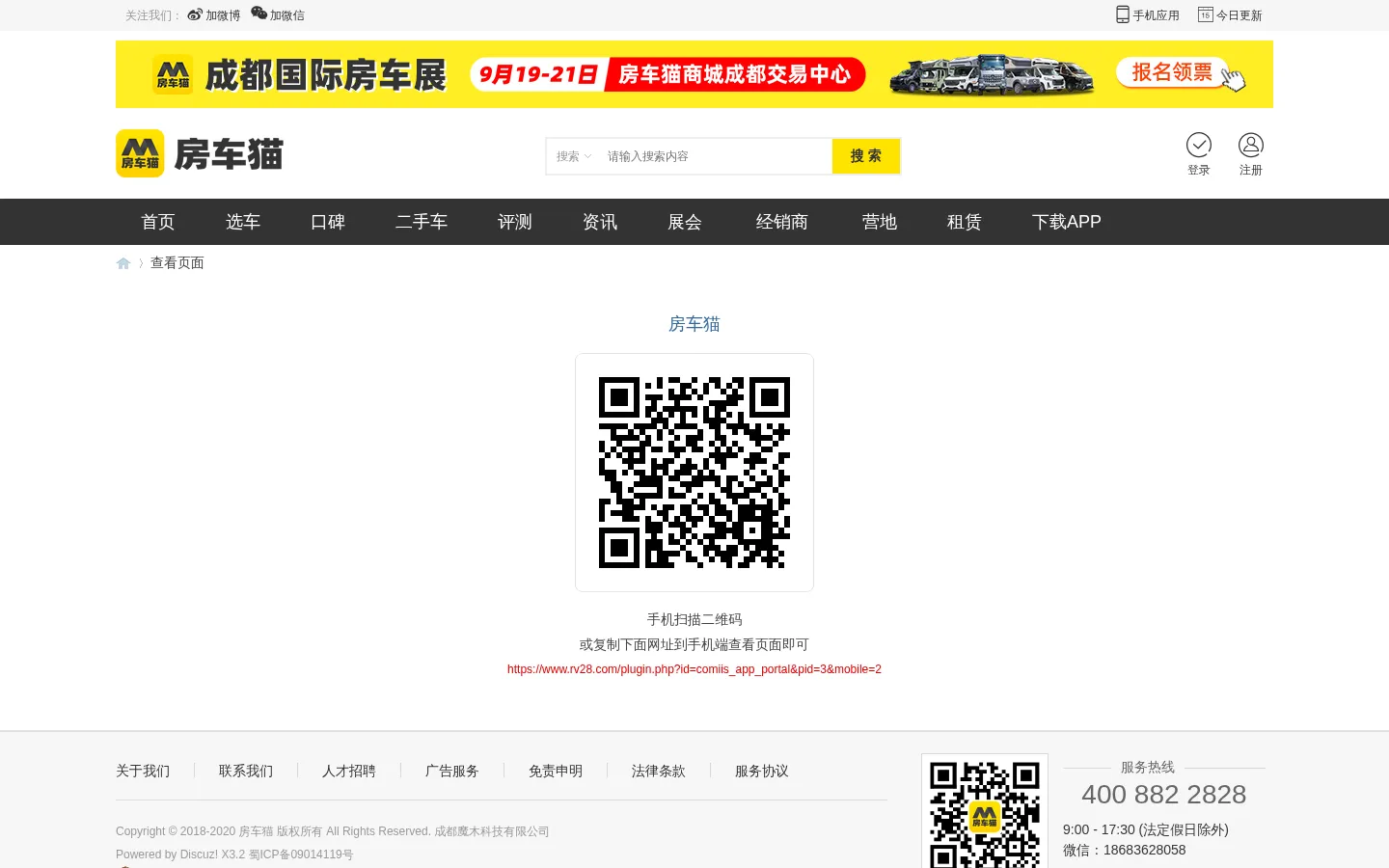Open the 租赁 nav item
This screenshot has width=1389, height=868.
[965, 222]
